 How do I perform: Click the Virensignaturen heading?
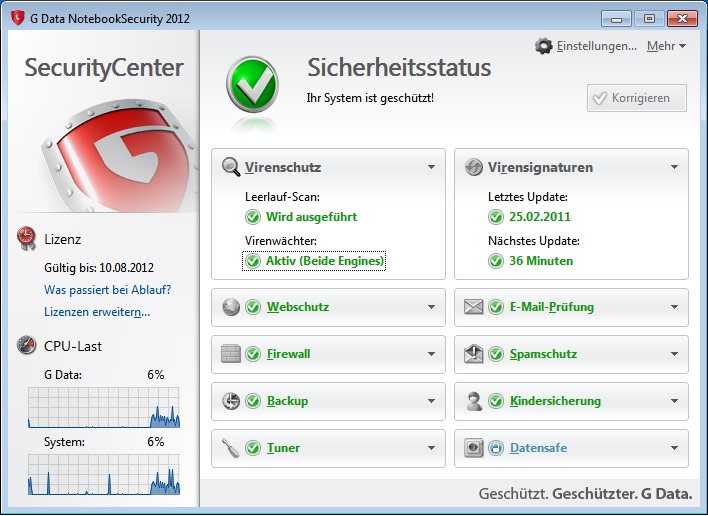tap(540, 167)
